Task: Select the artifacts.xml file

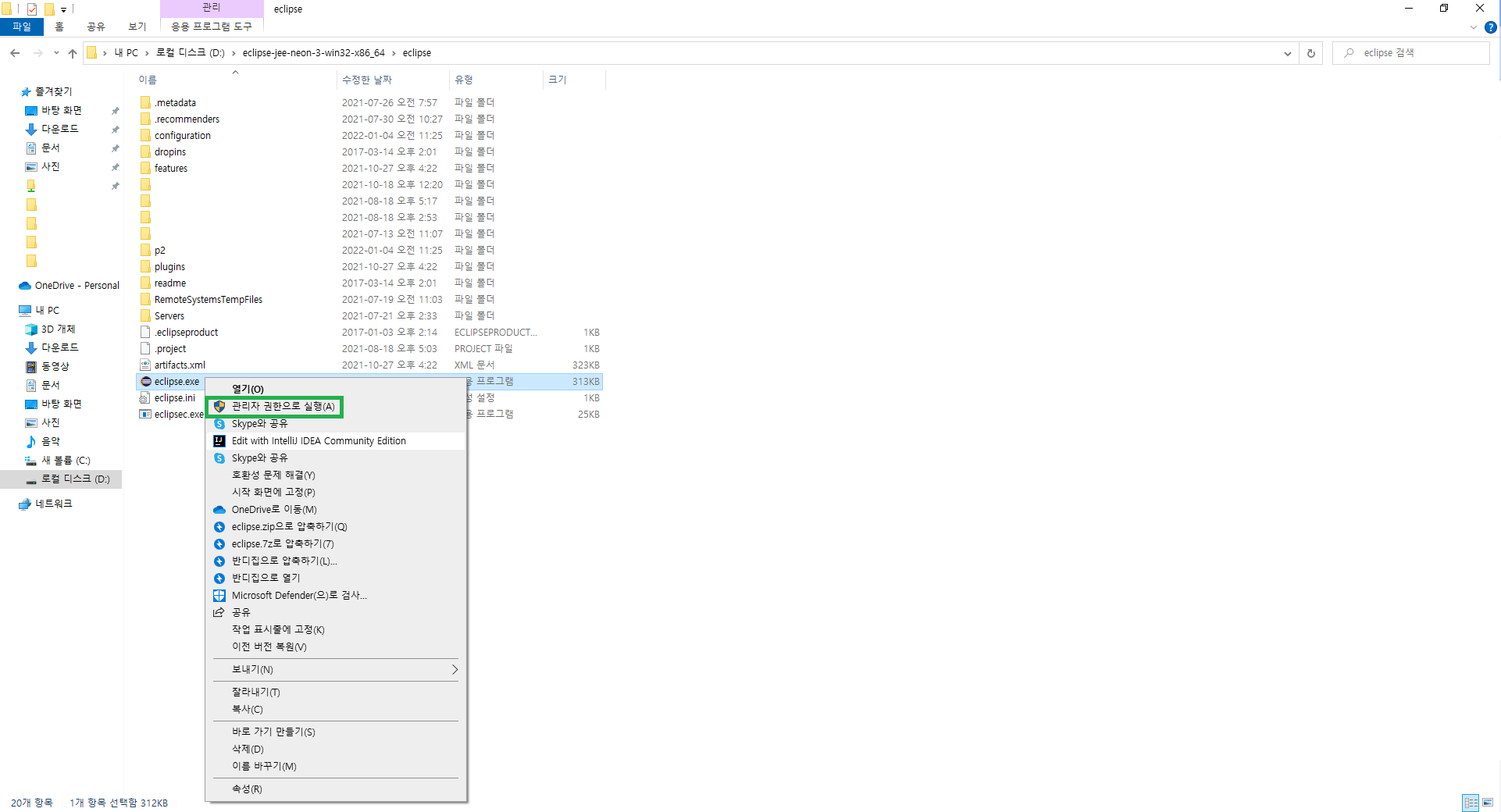Action: [180, 365]
